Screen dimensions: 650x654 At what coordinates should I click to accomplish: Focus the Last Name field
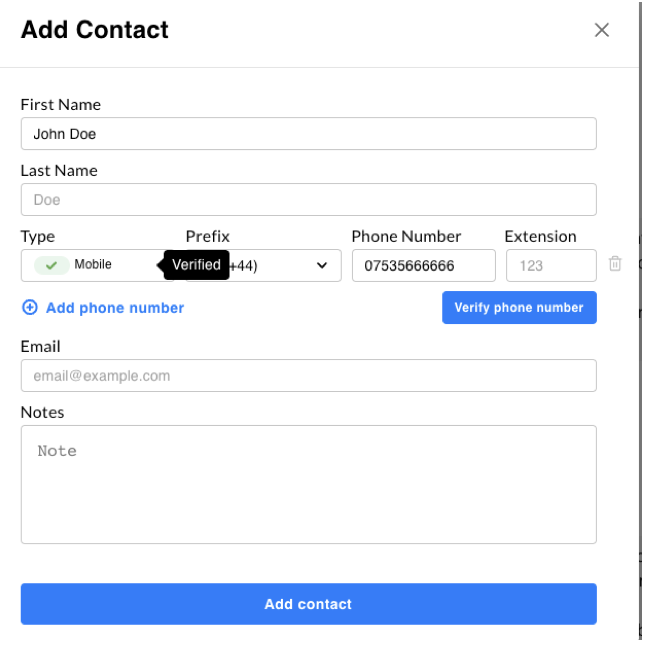click(x=309, y=199)
